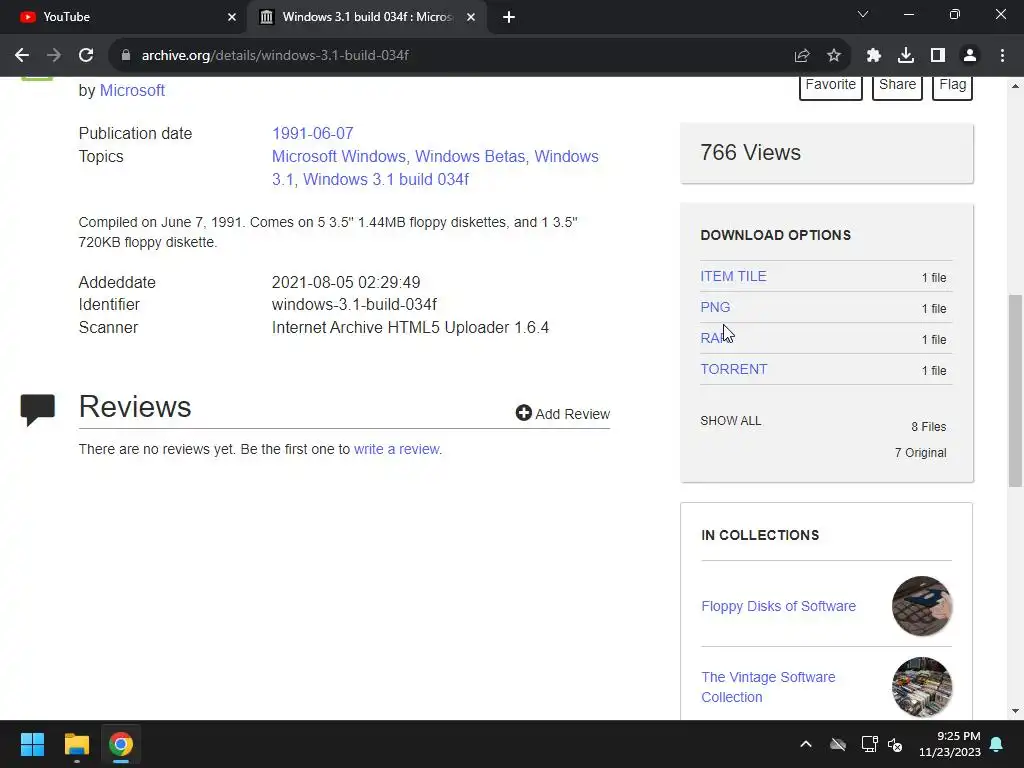
Task: Click the Addeddate value 2021-08-05 02:29:49
Action: tap(346, 283)
